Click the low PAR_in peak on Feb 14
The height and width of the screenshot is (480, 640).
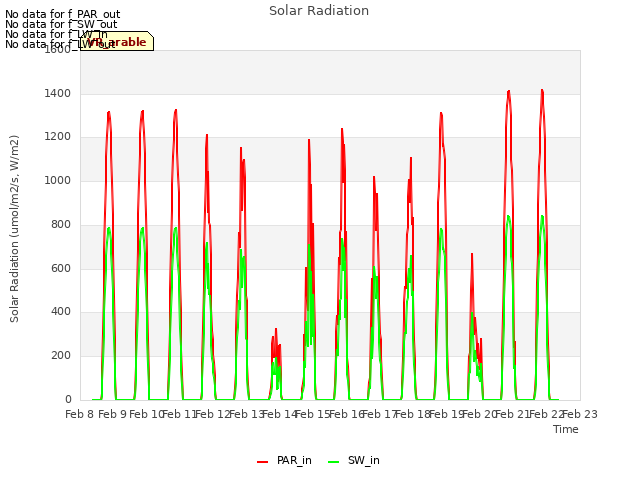276,329
